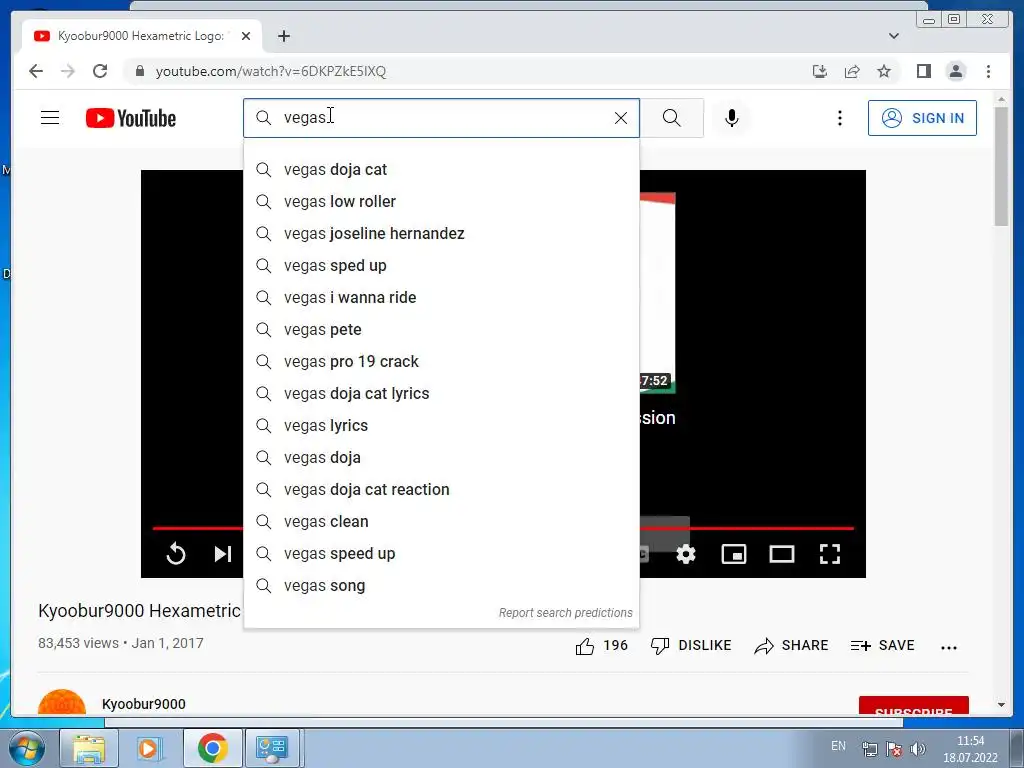
Task: Reload the page in Chrome
Action: (x=100, y=71)
